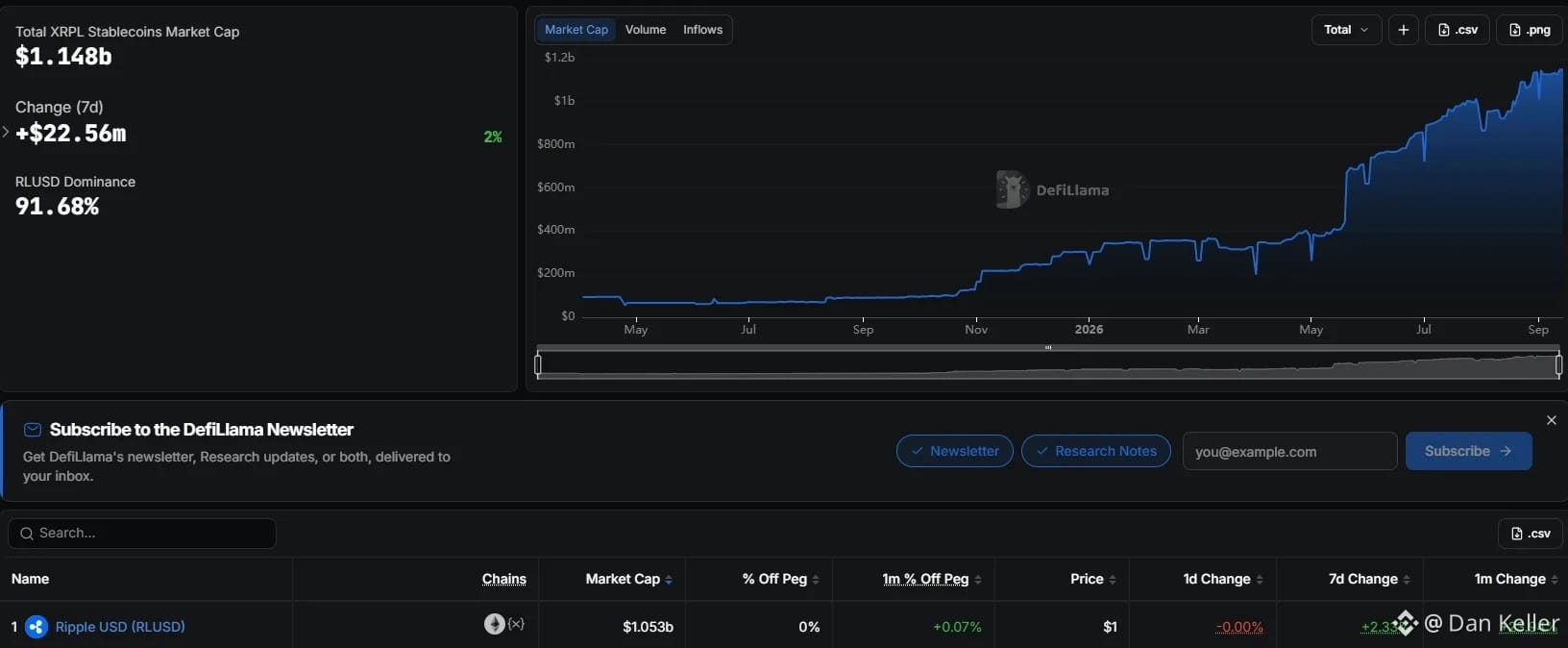The image size is (1568, 648).
Task: Click the right handle of chart range slider
Action: click(1558, 364)
